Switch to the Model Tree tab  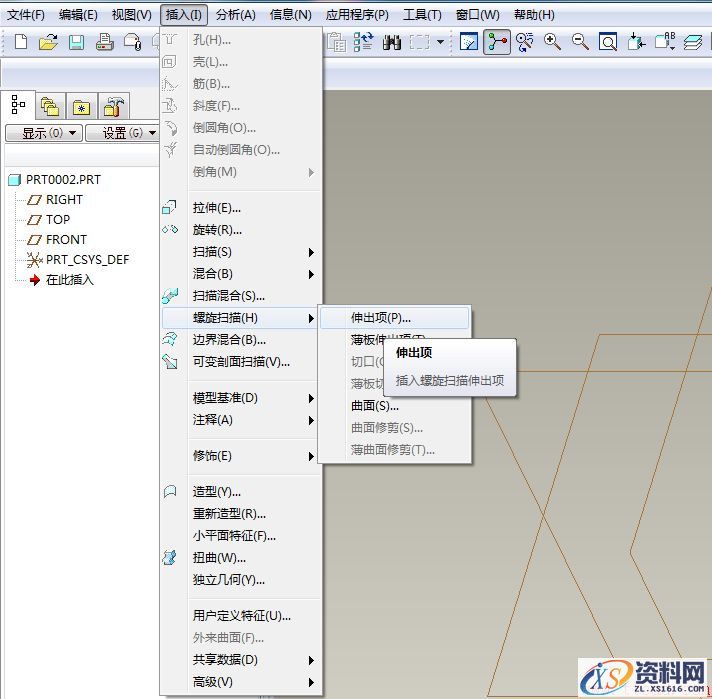click(x=18, y=105)
